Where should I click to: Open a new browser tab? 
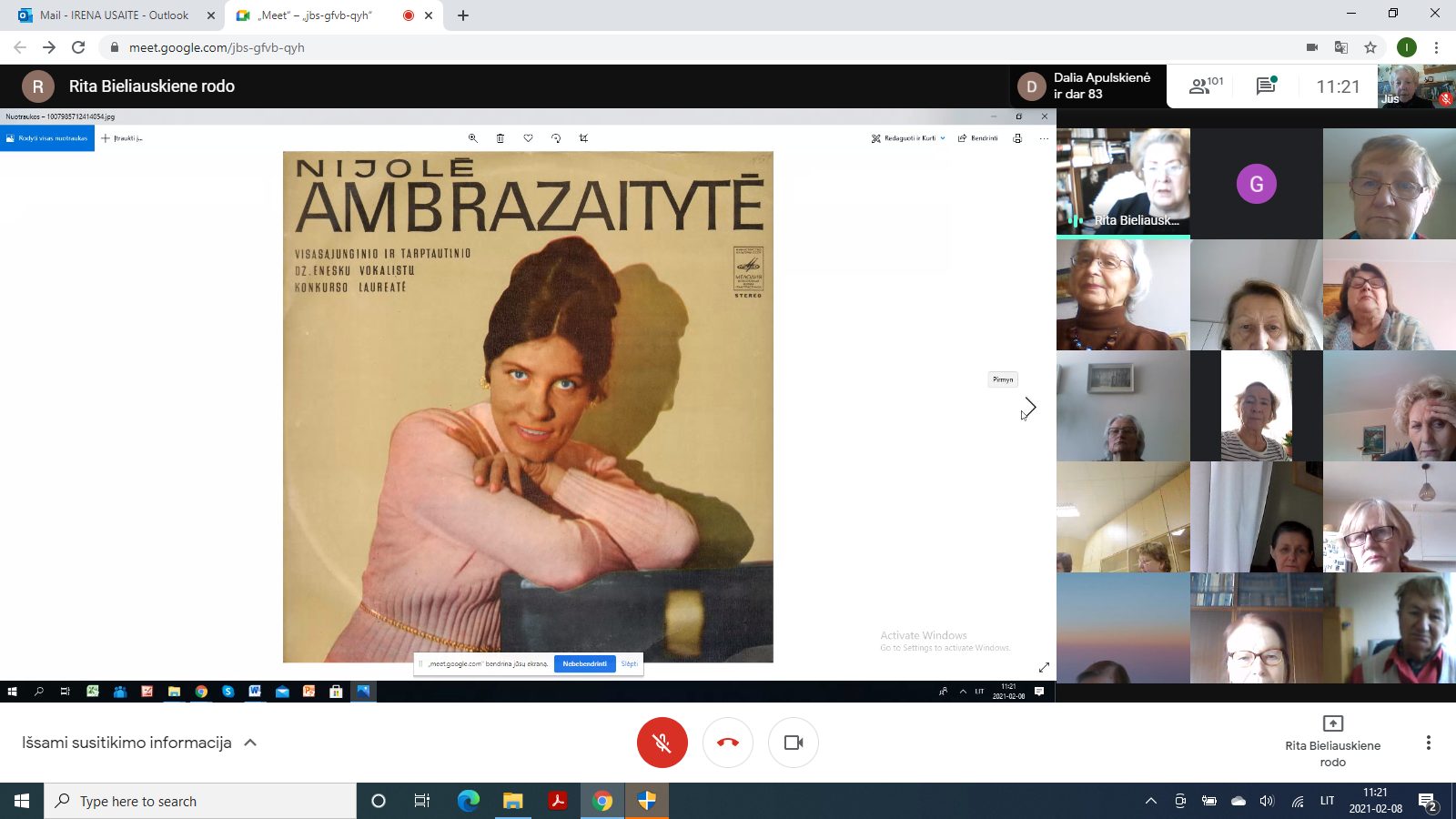463,15
